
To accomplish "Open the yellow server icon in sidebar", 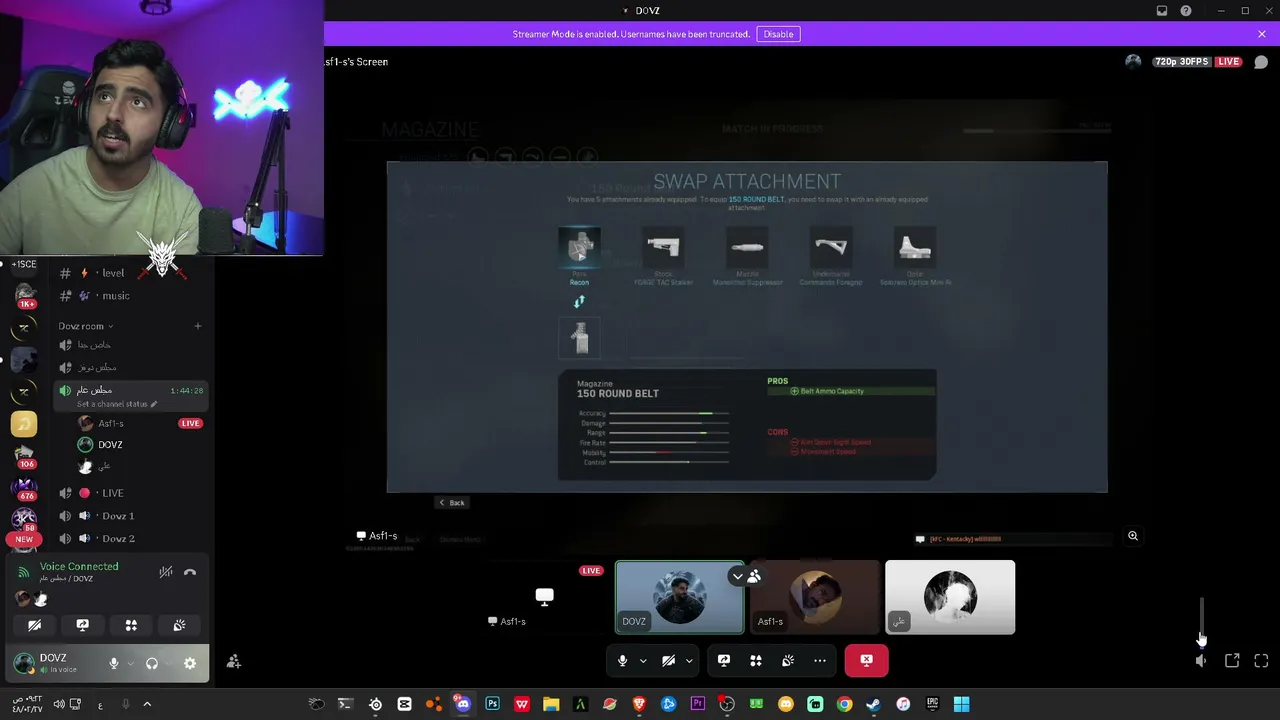I will (24, 425).
